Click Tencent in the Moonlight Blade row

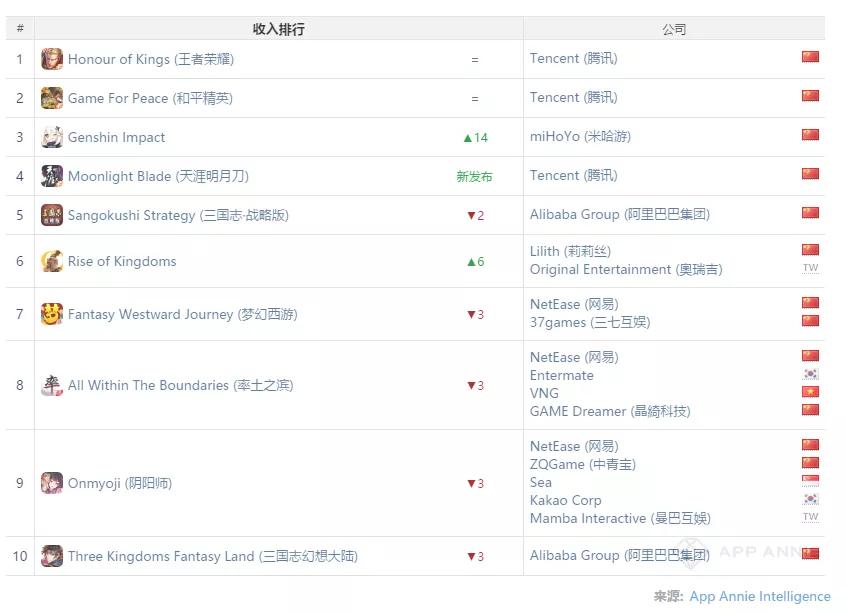(574, 175)
